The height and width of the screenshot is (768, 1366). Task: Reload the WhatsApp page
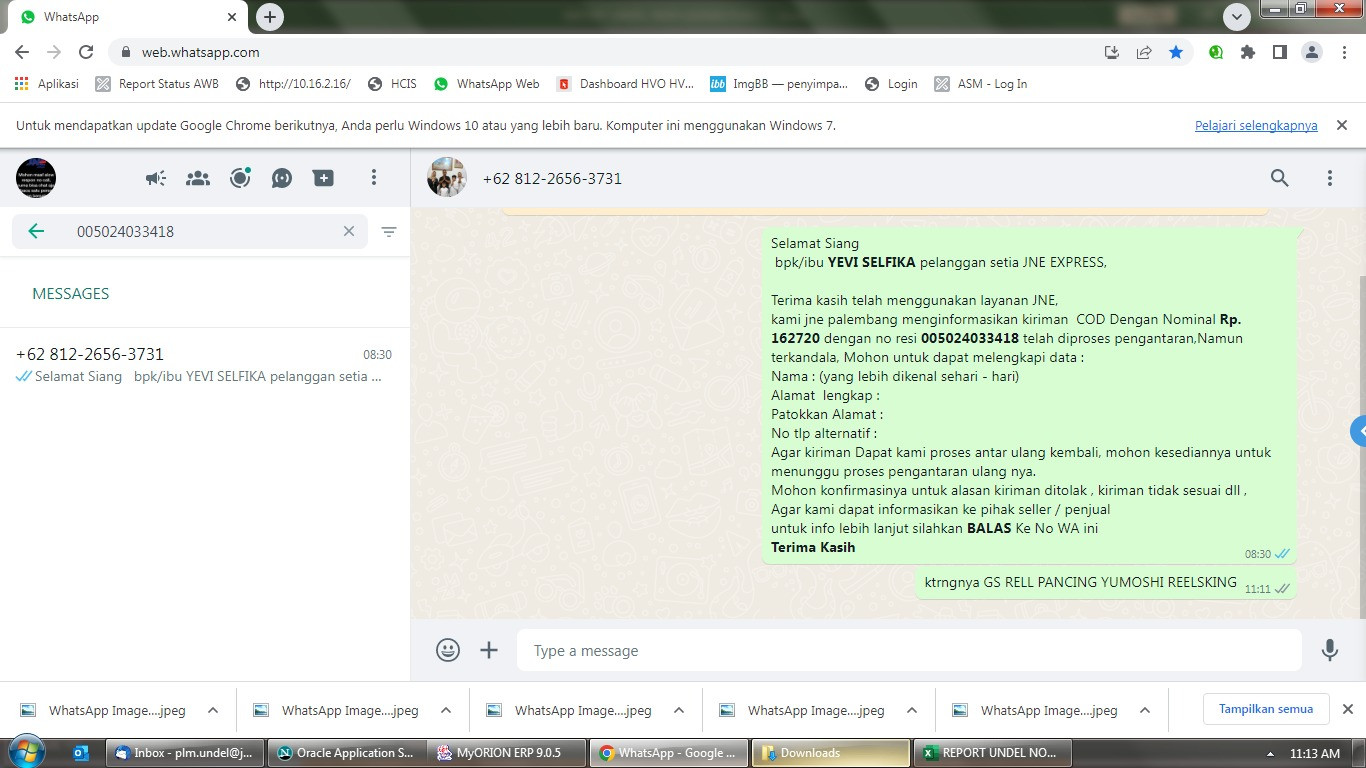(x=86, y=52)
